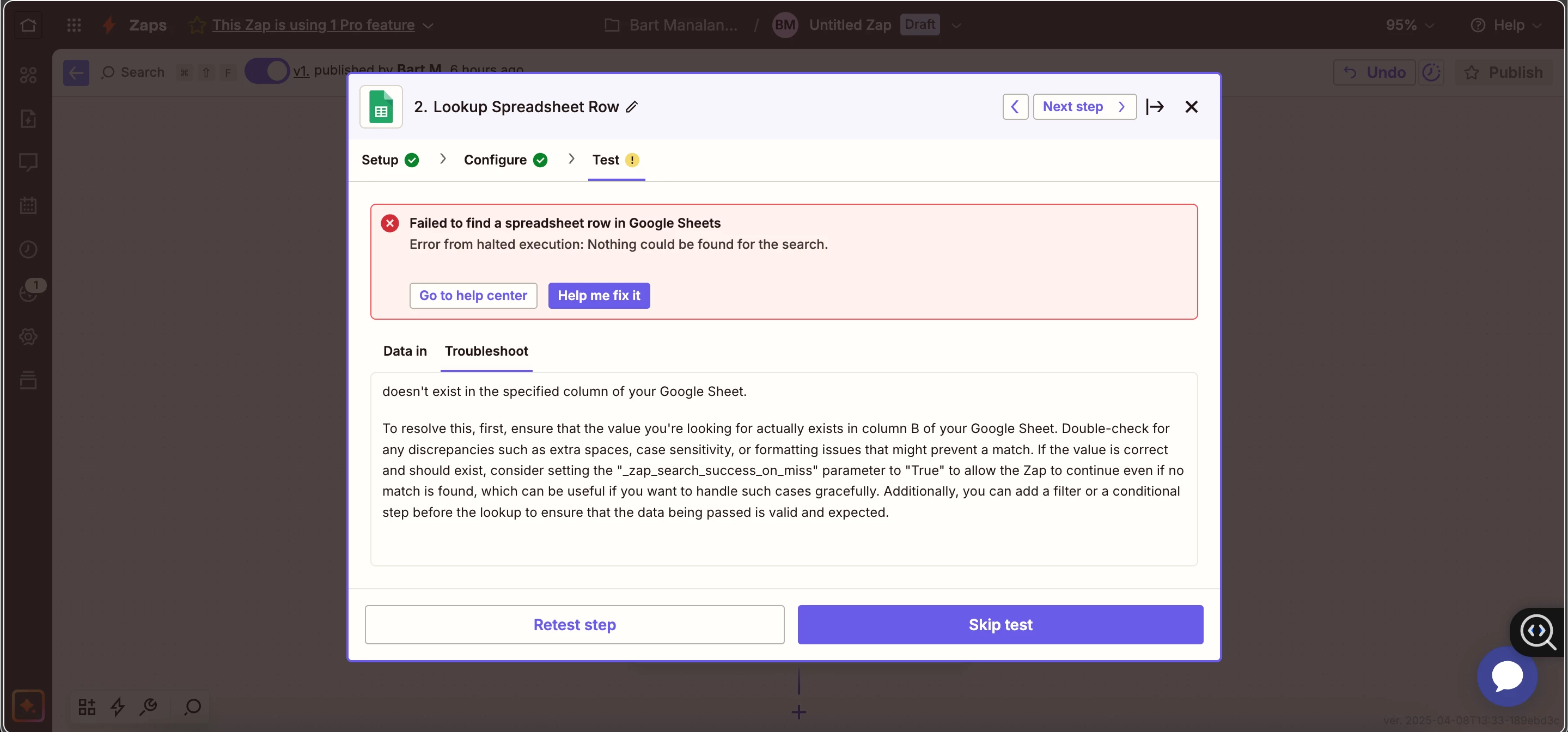The height and width of the screenshot is (732, 1568).
Task: Click the Publish button
Action: (1505, 72)
